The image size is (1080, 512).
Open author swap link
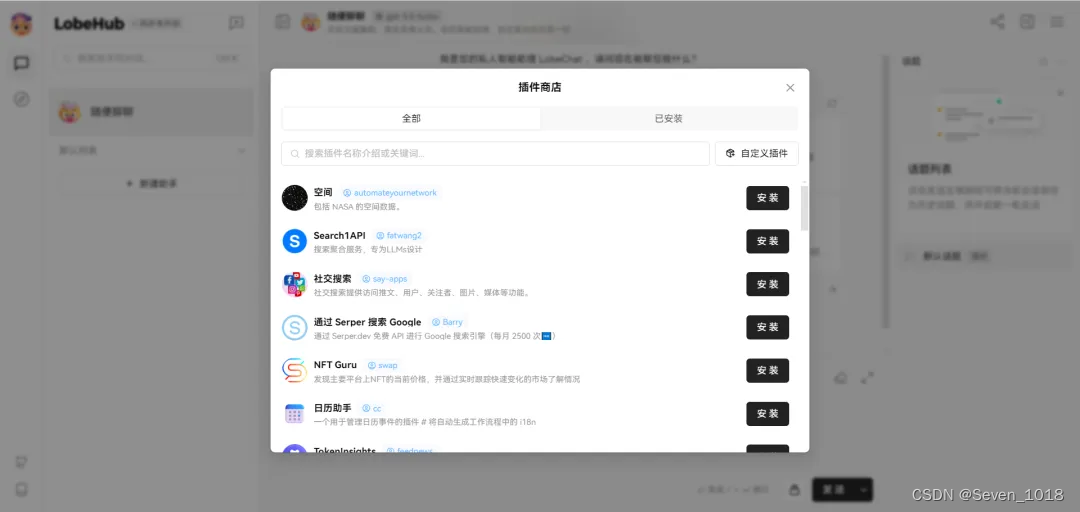[382, 365]
